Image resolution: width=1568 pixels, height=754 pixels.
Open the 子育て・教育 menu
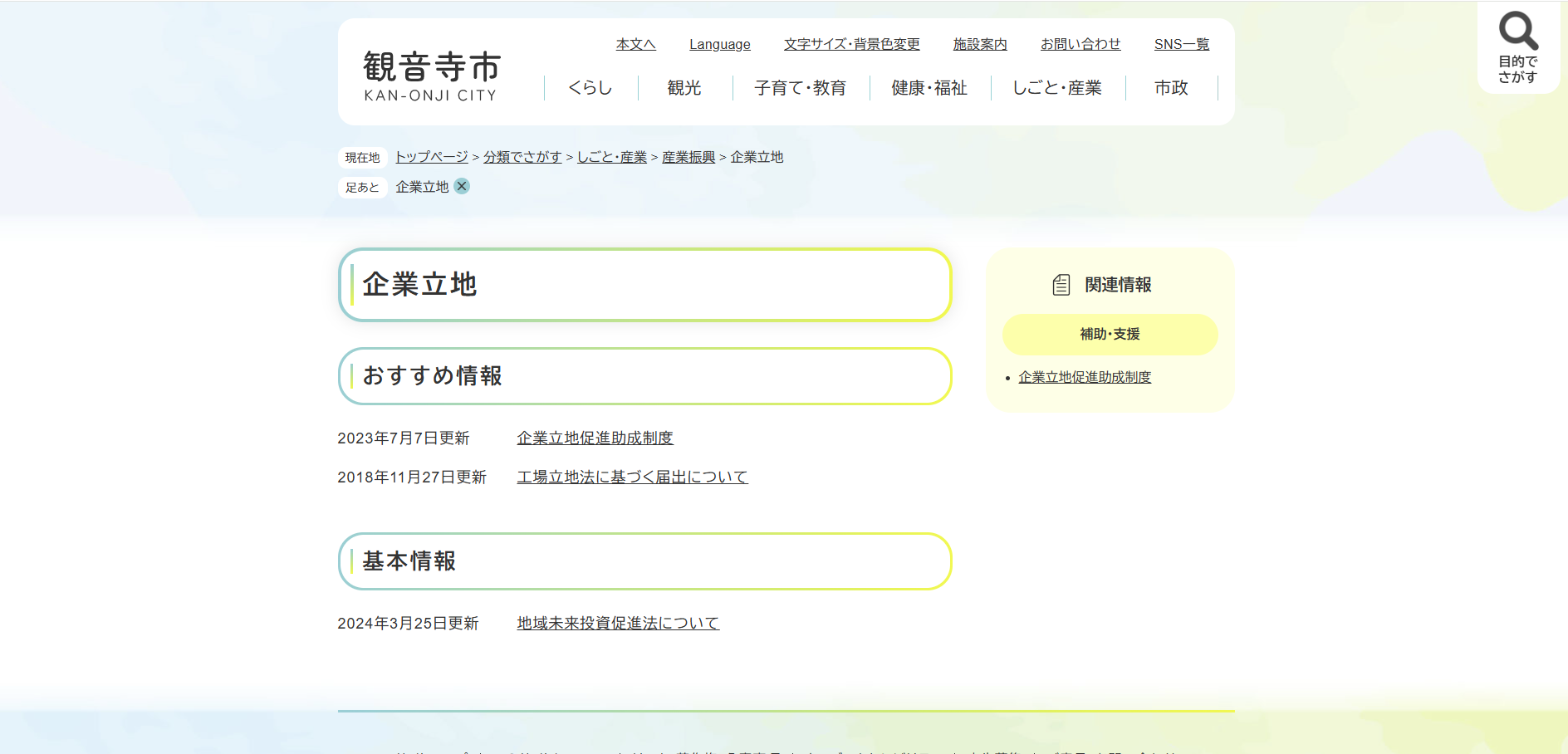click(800, 88)
